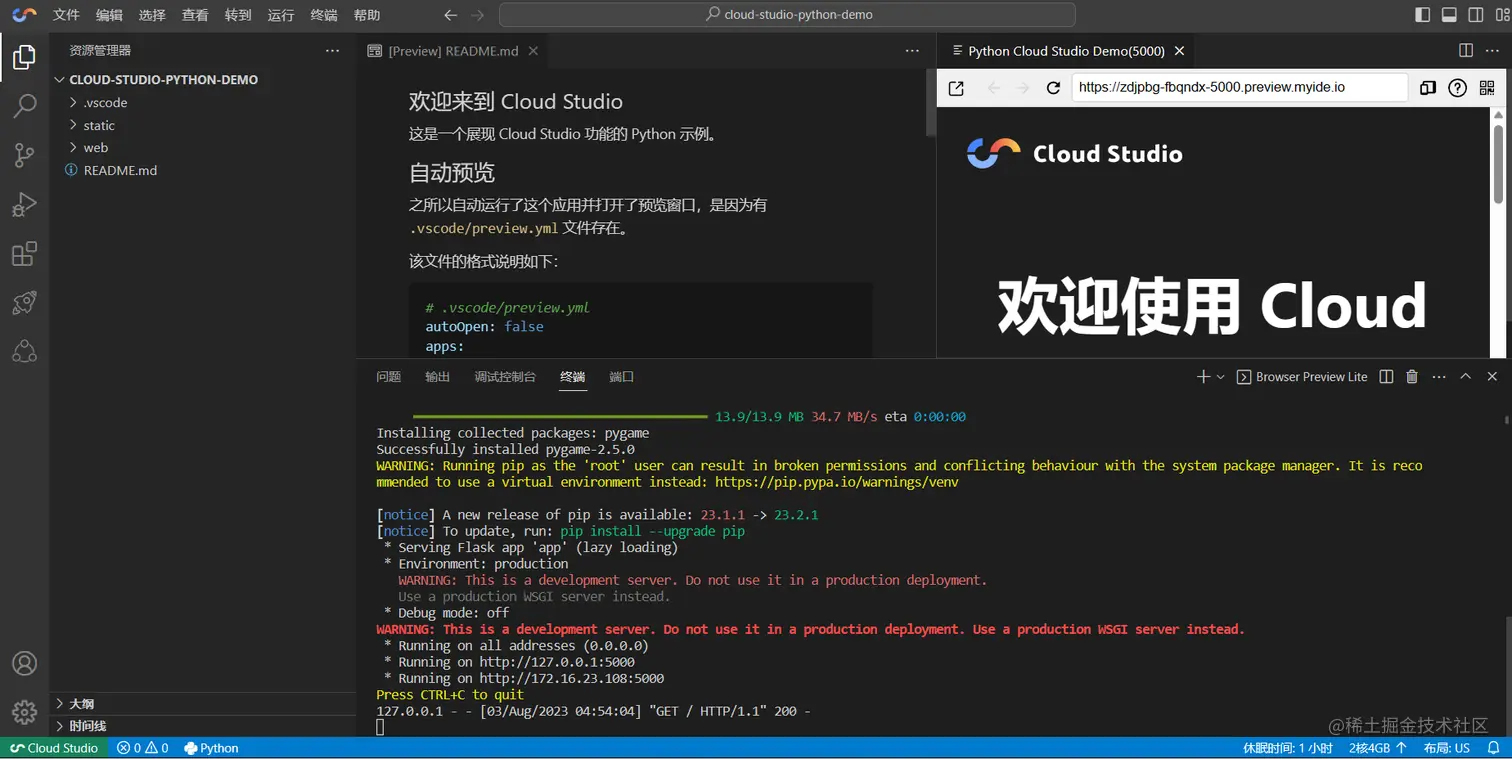Screen dimensions: 1512x759
Task: Expand the web folder
Action: point(203,147)
